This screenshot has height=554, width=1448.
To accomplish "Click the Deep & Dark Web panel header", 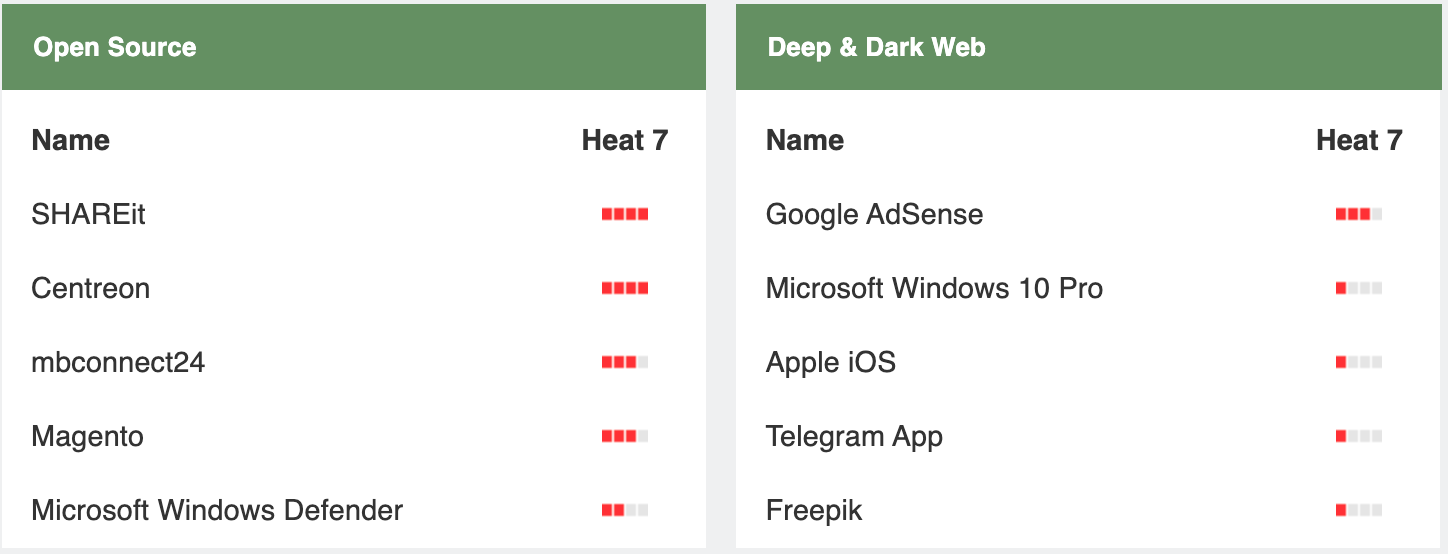I will pos(876,47).
